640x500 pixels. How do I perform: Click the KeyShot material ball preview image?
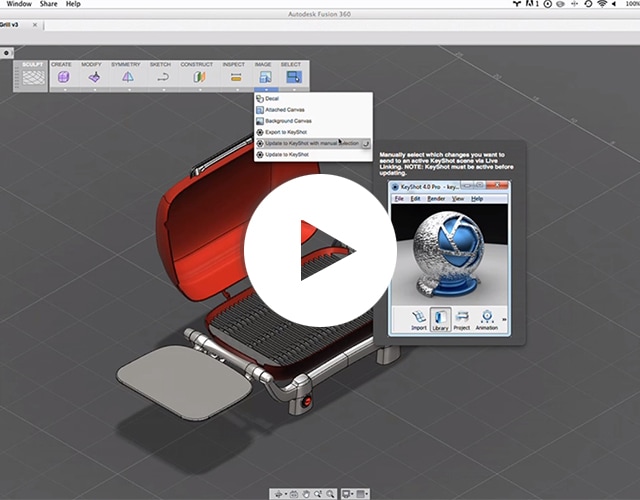pos(449,254)
